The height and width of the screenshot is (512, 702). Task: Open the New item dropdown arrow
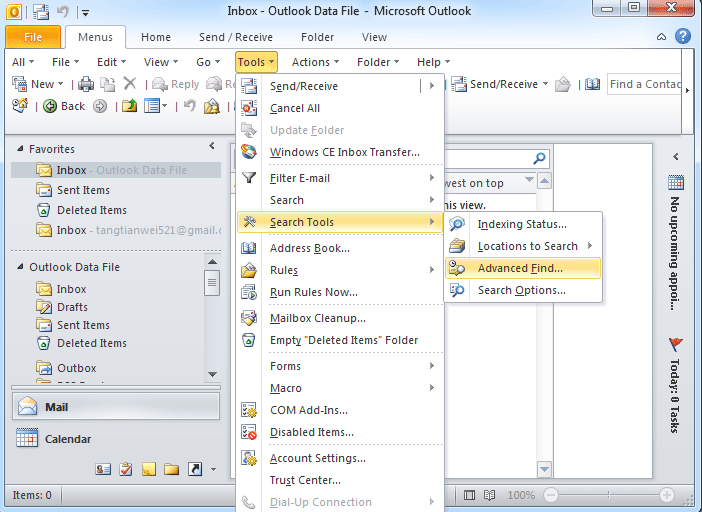(60, 84)
